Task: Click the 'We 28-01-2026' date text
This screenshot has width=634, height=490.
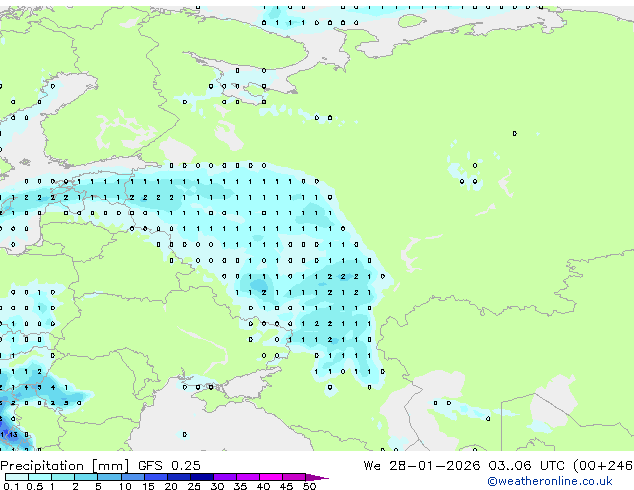Action: click(422, 466)
